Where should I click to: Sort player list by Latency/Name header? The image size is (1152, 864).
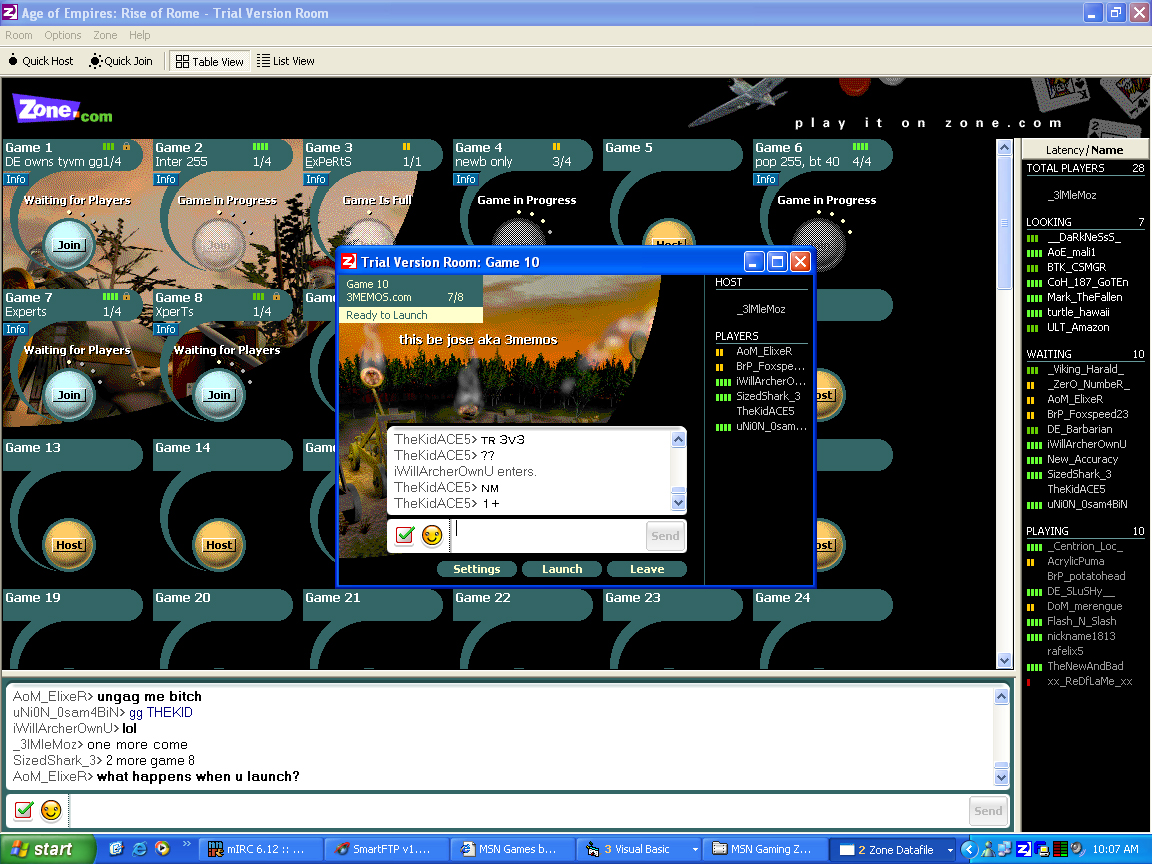(x=1084, y=150)
